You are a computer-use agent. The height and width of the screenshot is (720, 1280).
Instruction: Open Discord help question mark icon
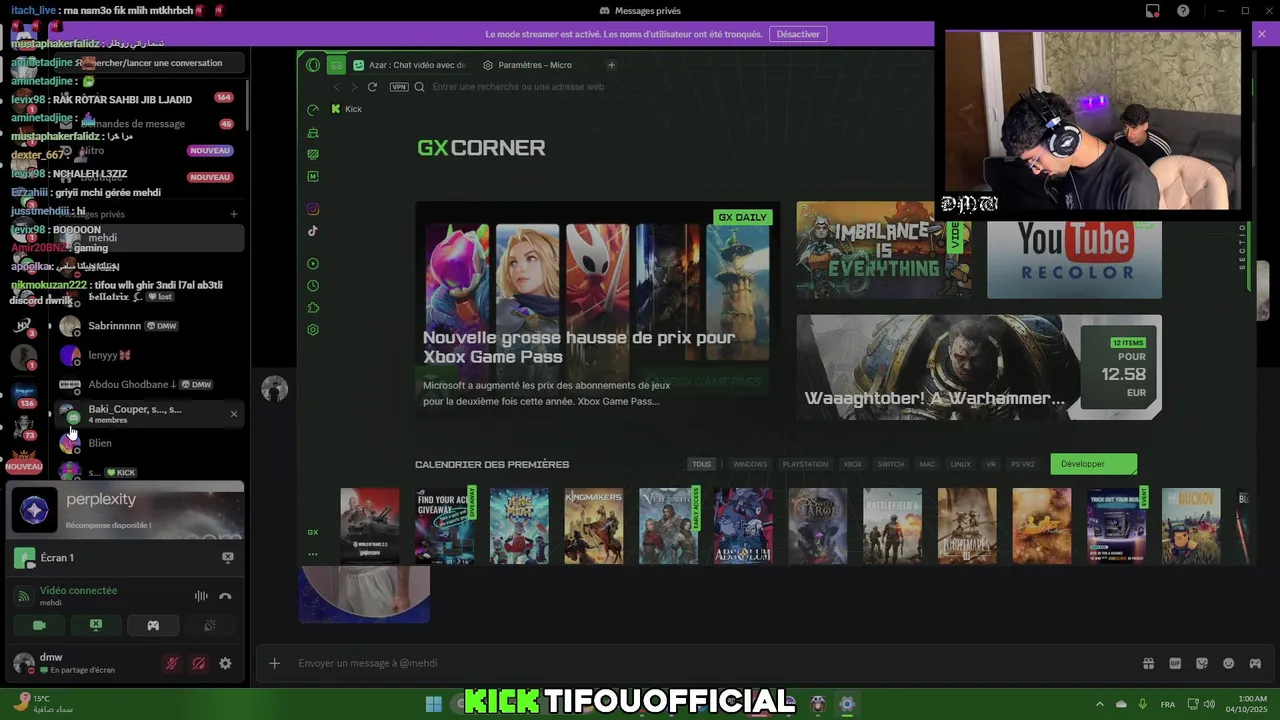coord(1184,11)
